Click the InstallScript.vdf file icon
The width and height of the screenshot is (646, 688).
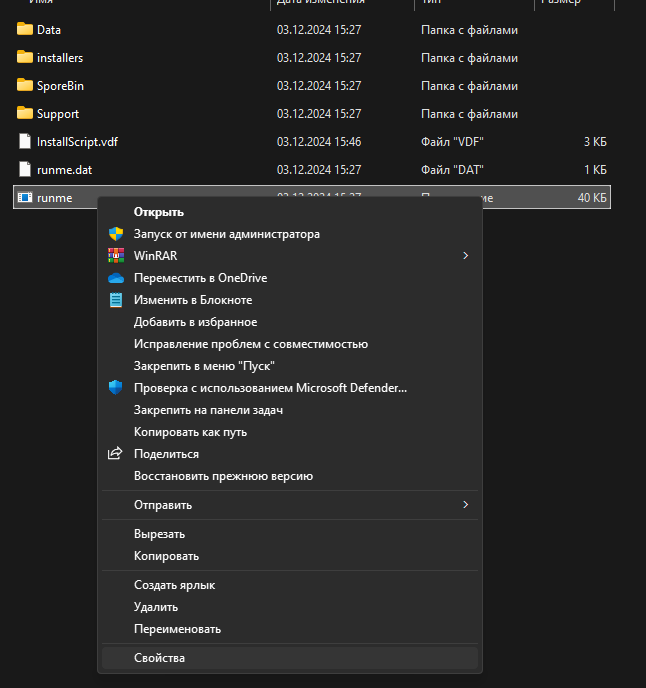coord(25,141)
